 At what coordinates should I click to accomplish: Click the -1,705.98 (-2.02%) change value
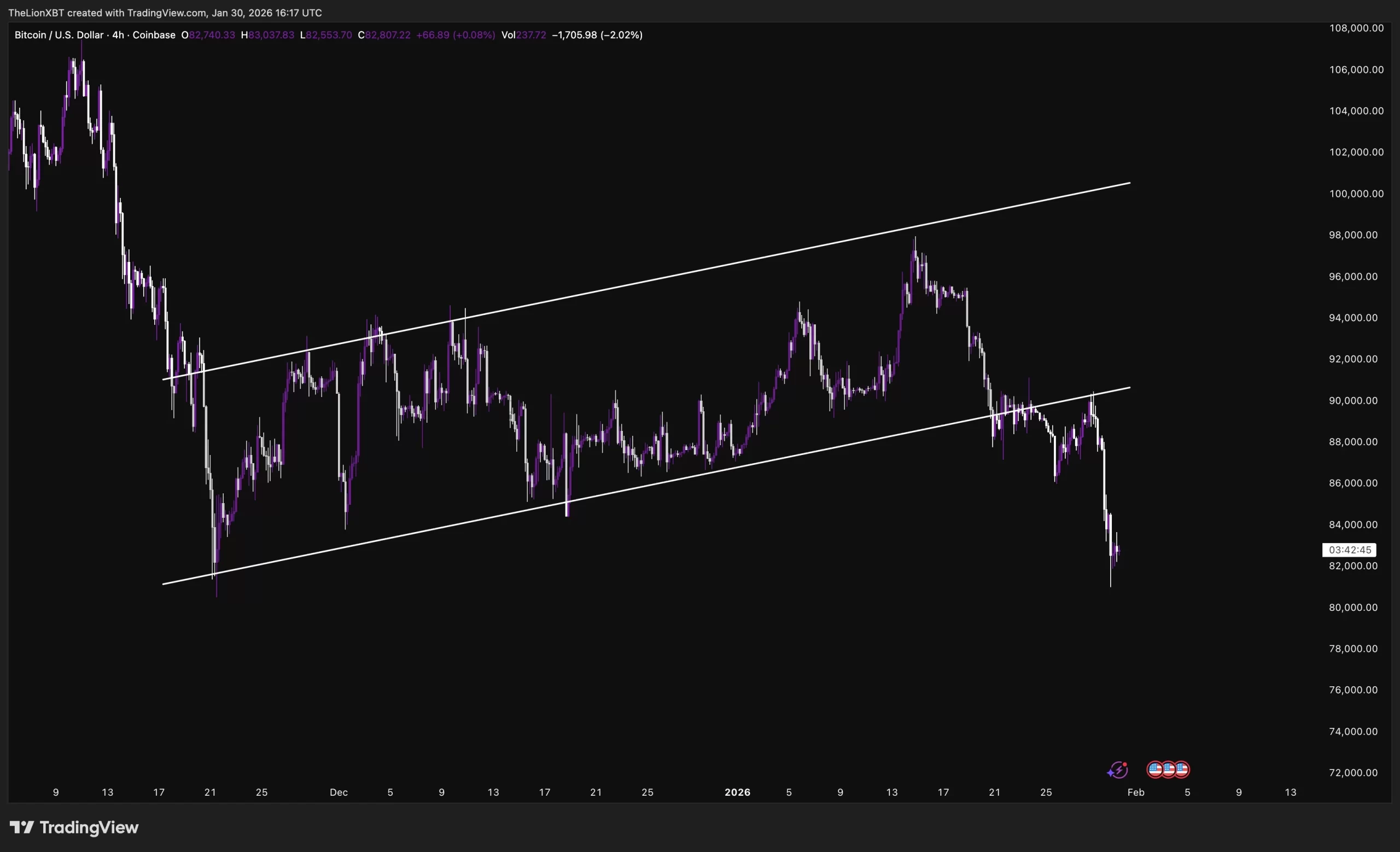coord(597,35)
